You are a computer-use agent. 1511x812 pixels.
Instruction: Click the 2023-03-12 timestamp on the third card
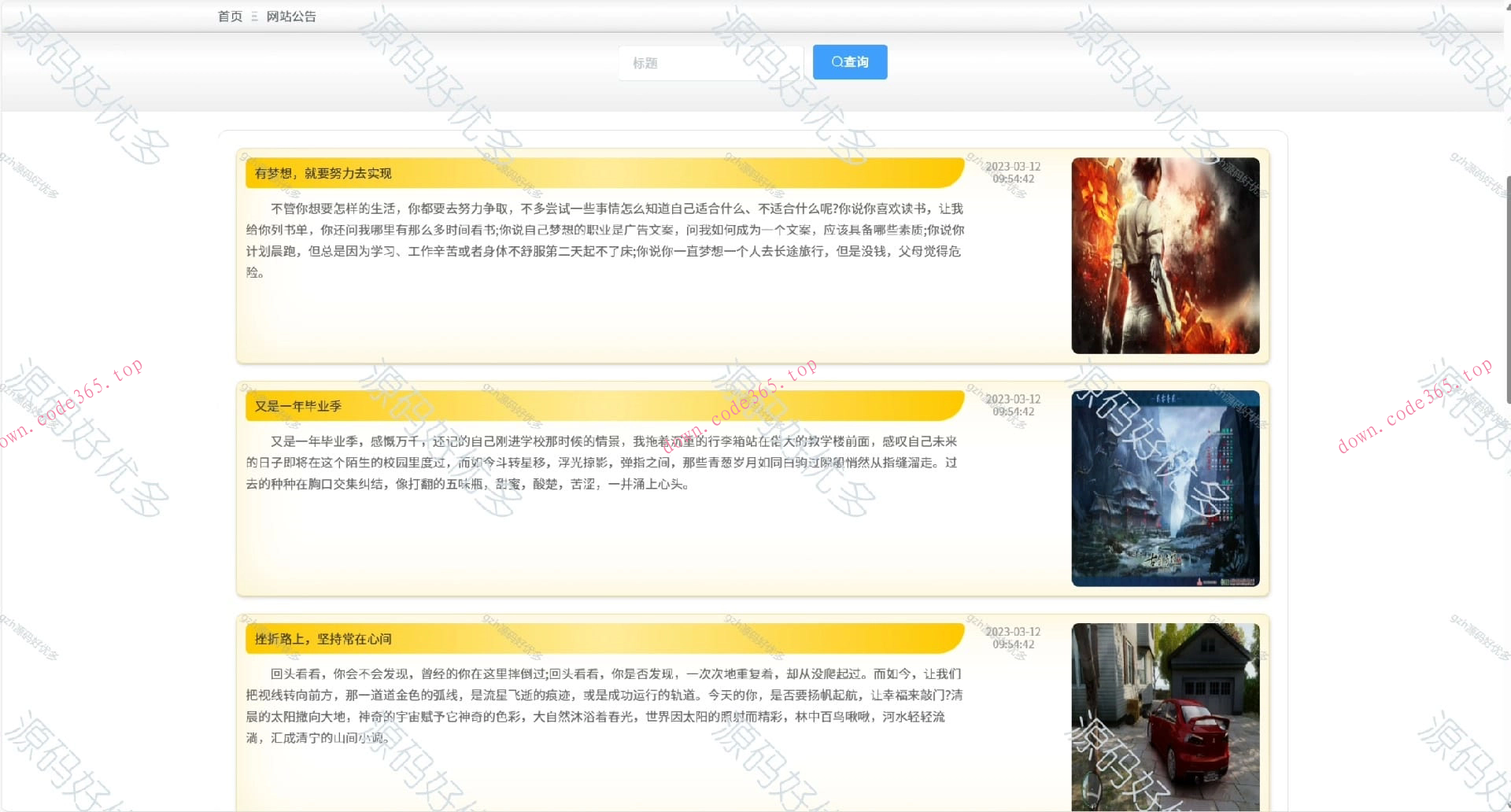coord(1014,637)
